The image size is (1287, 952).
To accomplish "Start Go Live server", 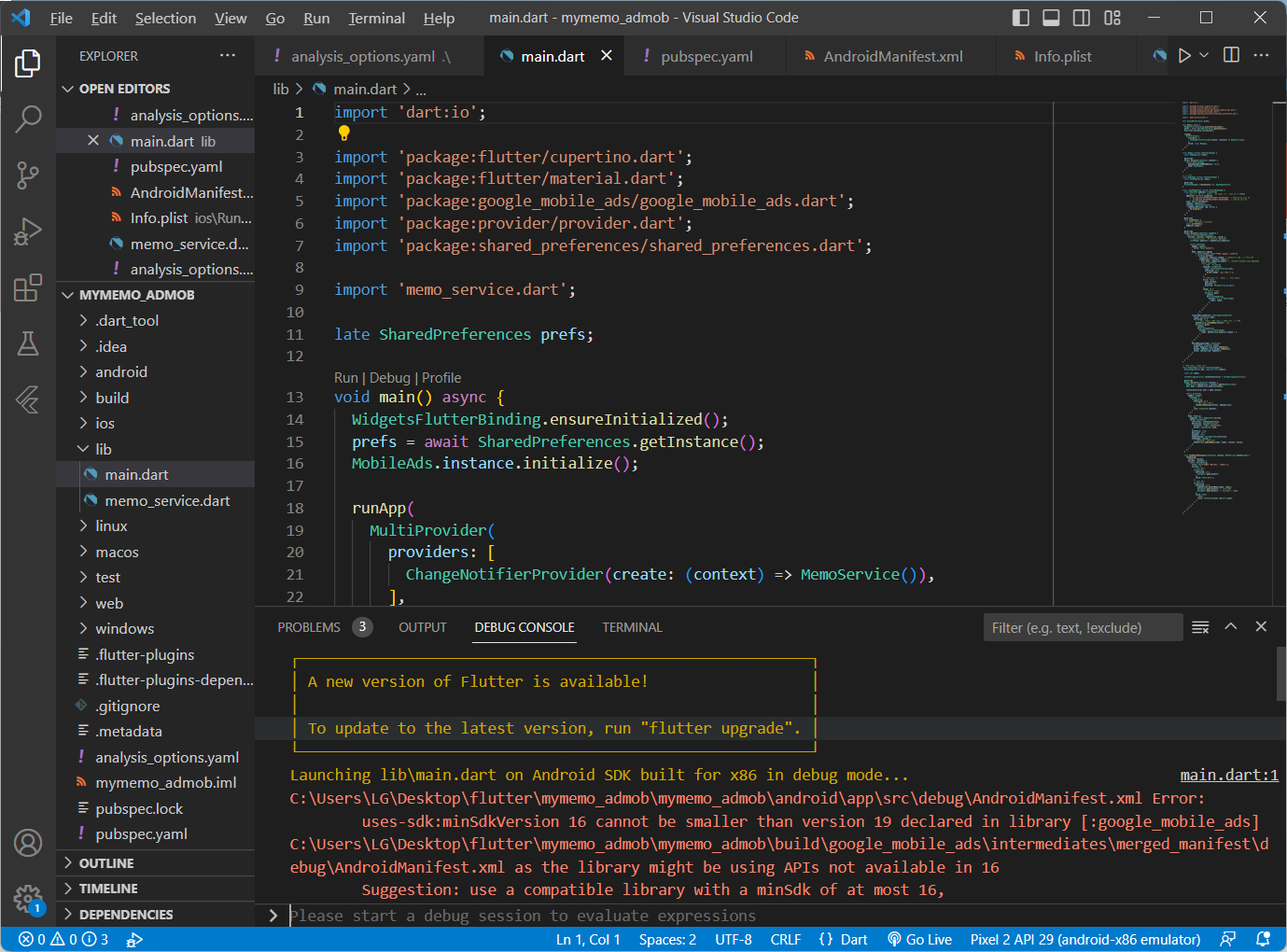I will pyautogui.click(x=919, y=940).
